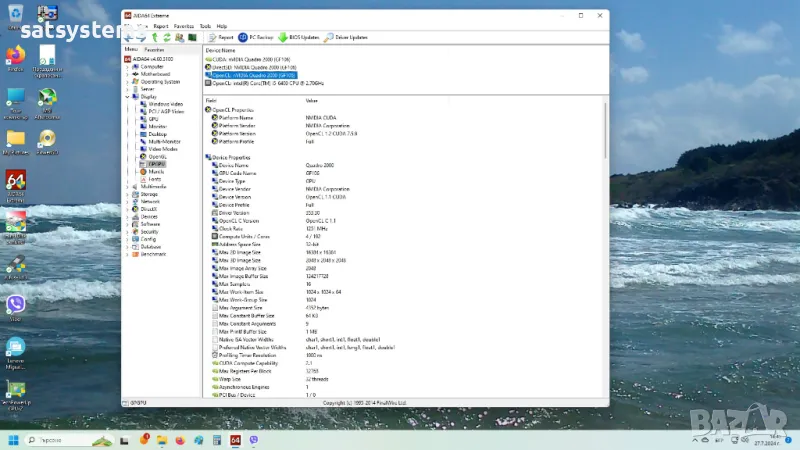This screenshot has width=800, height=450.
Task: Click the Report toolbar button
Action: [220, 37]
